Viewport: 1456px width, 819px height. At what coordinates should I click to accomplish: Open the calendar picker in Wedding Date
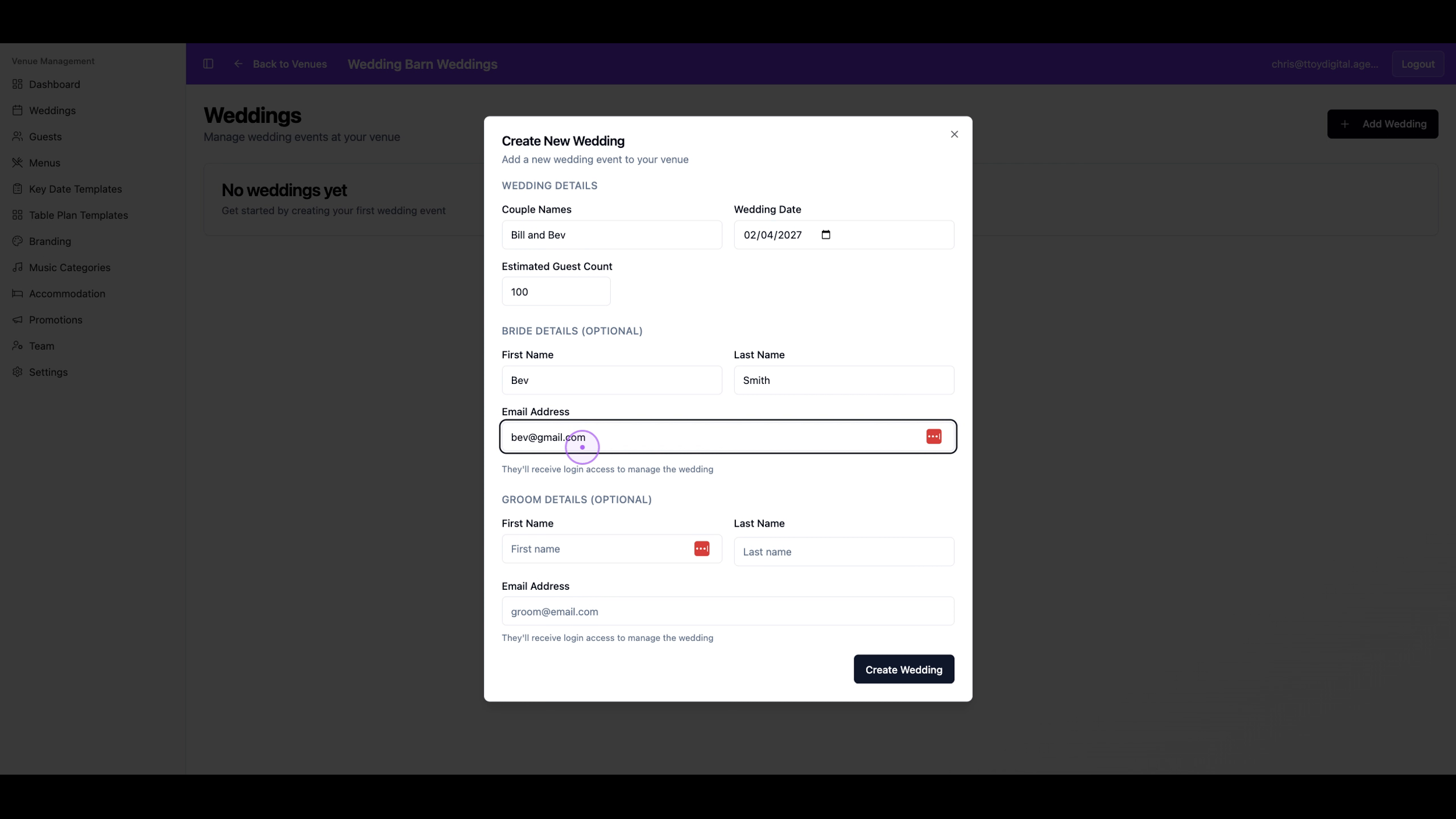[x=826, y=234]
